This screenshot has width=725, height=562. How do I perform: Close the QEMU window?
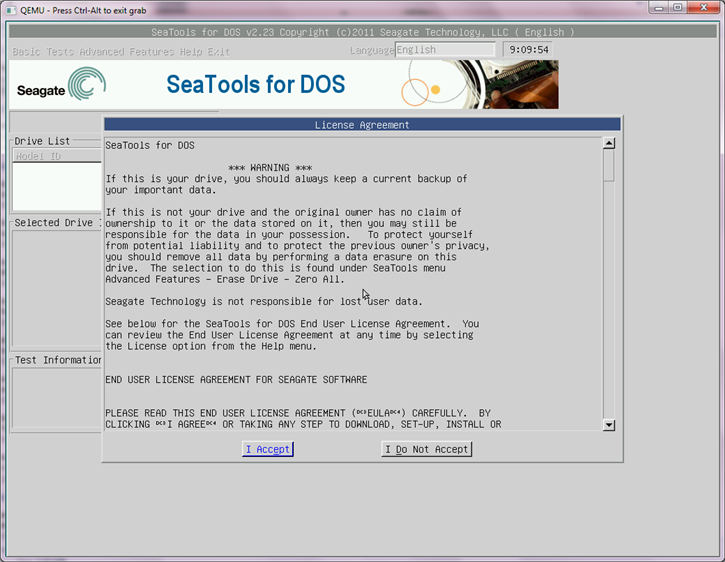coord(704,8)
